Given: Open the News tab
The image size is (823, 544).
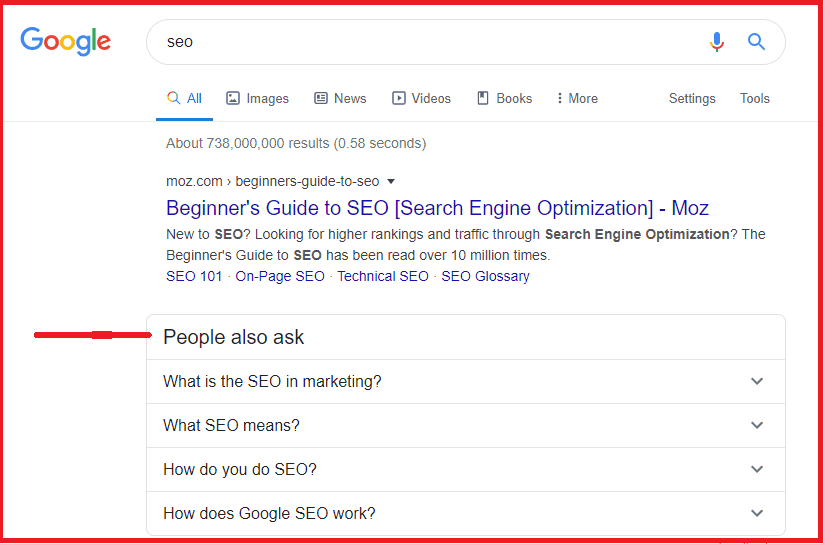Looking at the screenshot, I should [x=340, y=98].
